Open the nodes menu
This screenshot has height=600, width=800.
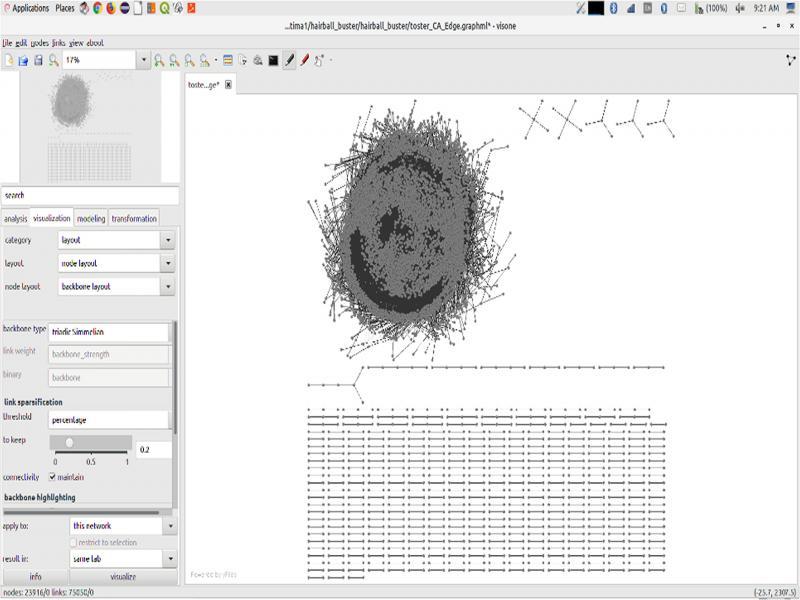[x=39, y=43]
